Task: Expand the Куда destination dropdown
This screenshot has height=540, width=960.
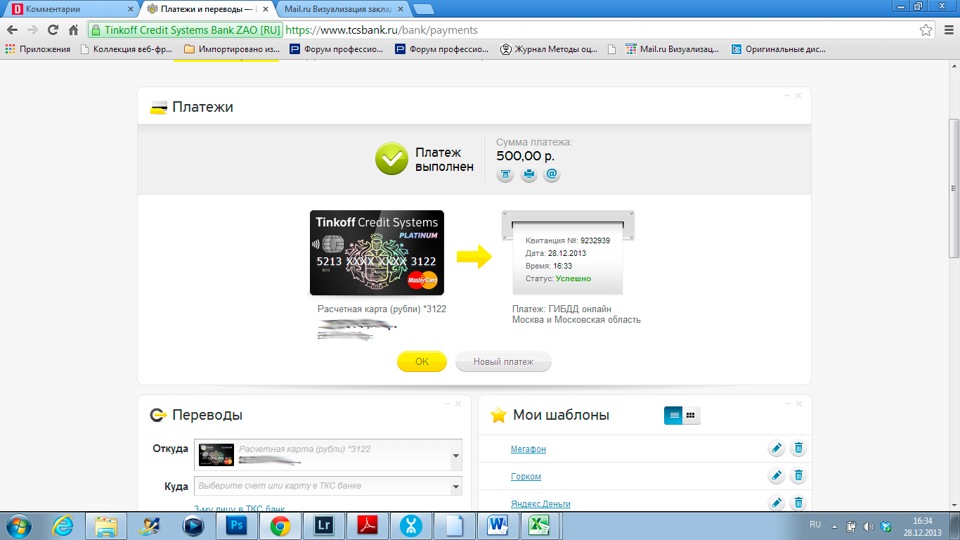Action: [456, 486]
